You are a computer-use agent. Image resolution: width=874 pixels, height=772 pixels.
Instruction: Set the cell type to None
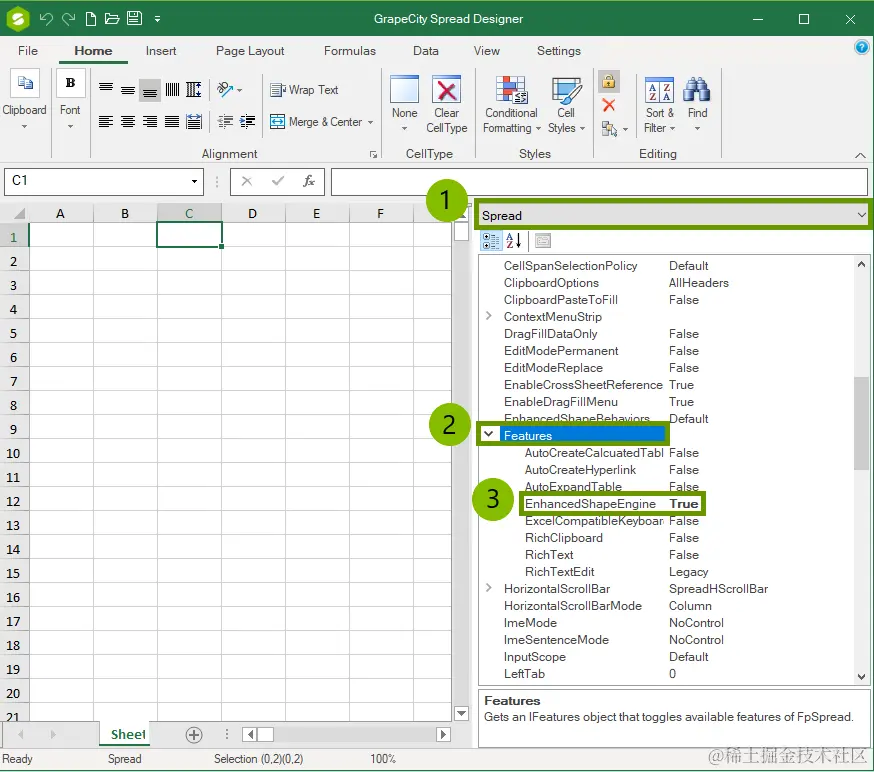tap(405, 103)
